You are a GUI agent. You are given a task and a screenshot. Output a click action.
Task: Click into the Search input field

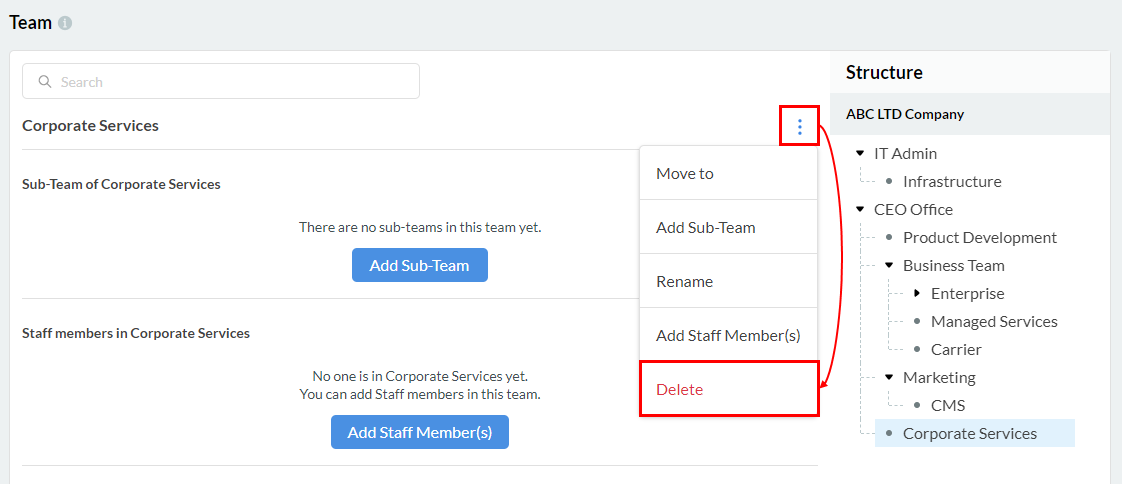coord(230,82)
